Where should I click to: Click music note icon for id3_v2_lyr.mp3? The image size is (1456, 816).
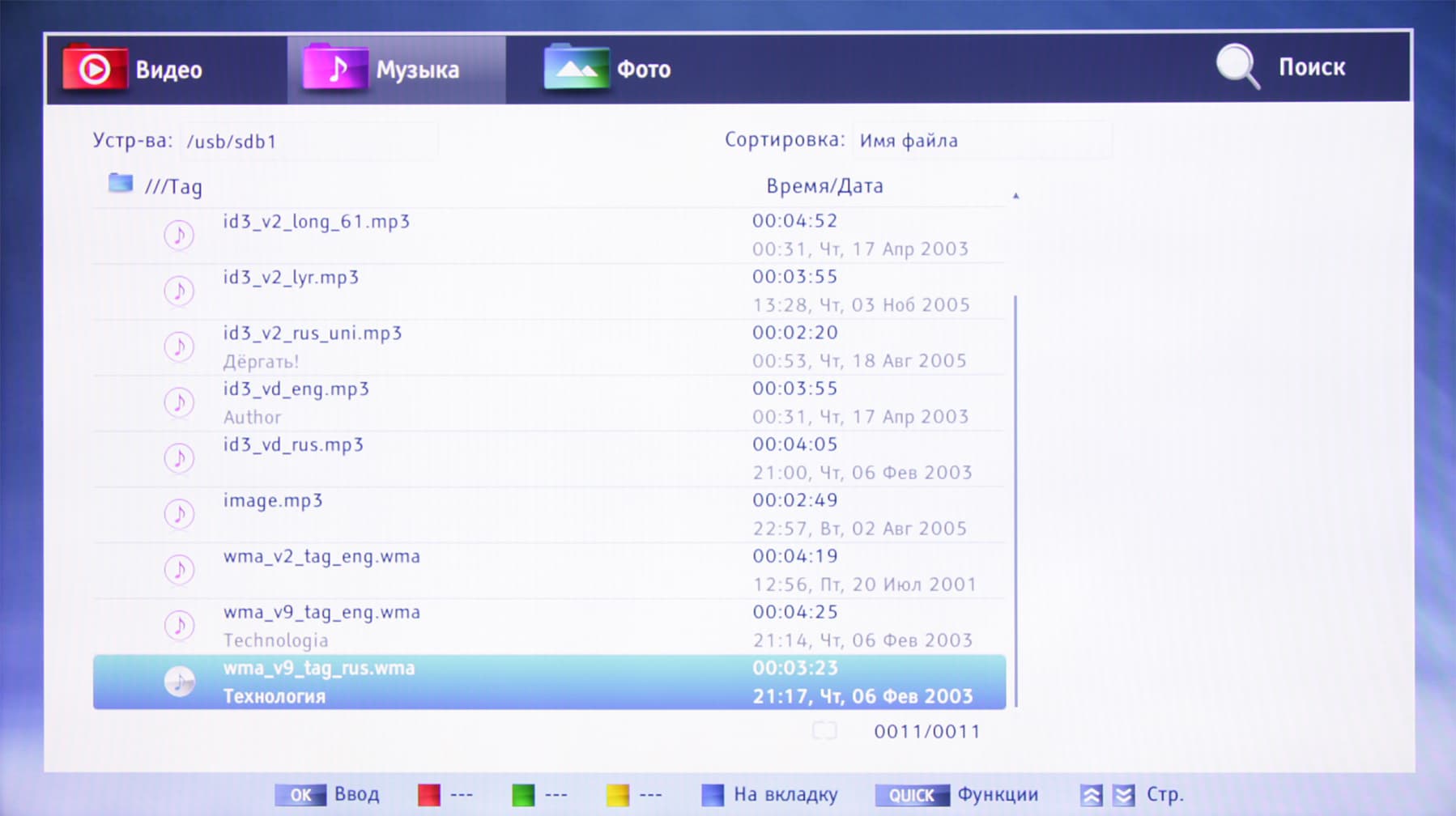pos(179,291)
